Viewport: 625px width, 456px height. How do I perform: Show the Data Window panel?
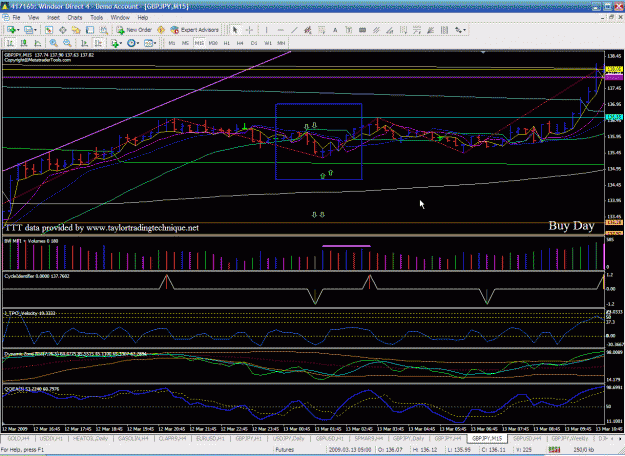point(63,30)
